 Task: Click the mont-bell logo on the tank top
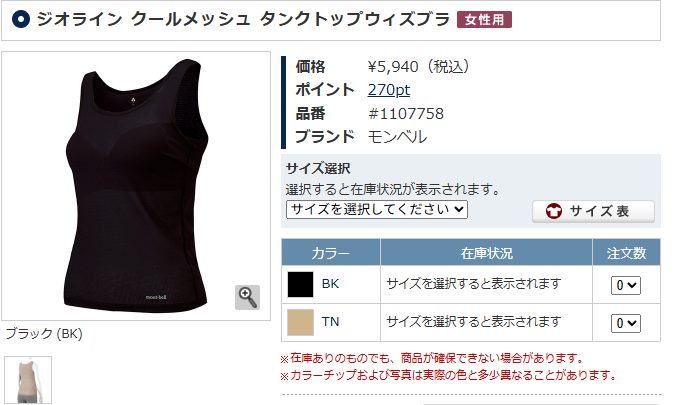pos(156,297)
